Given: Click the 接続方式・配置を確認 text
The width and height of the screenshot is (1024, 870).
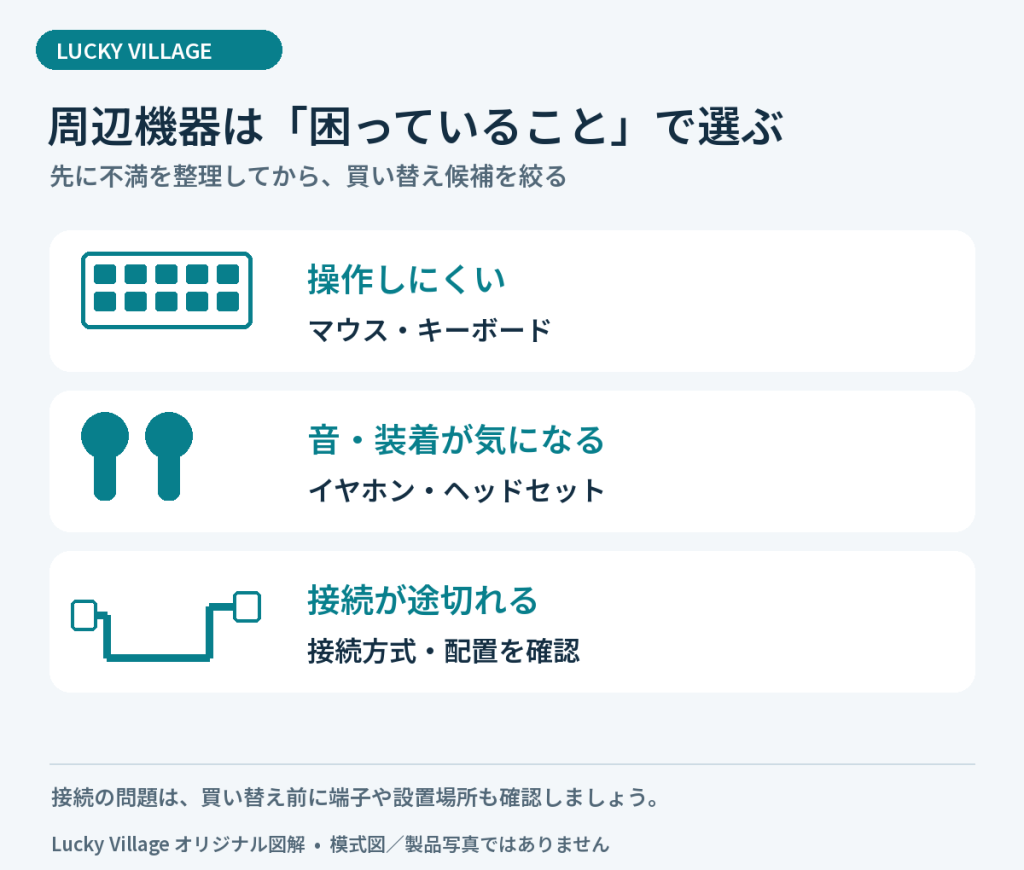Looking at the screenshot, I should (443, 651).
